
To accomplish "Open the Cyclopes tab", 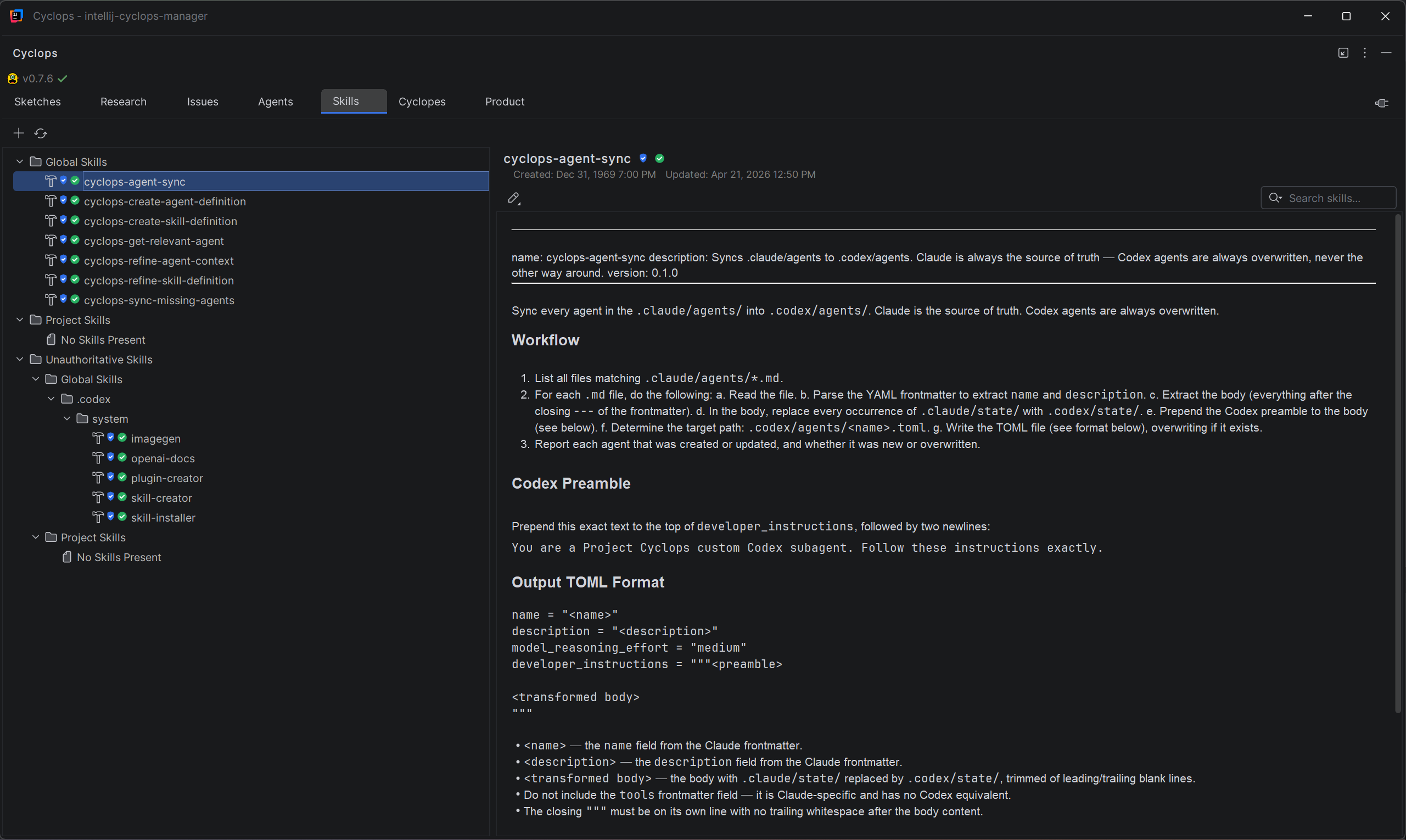I will 422,102.
